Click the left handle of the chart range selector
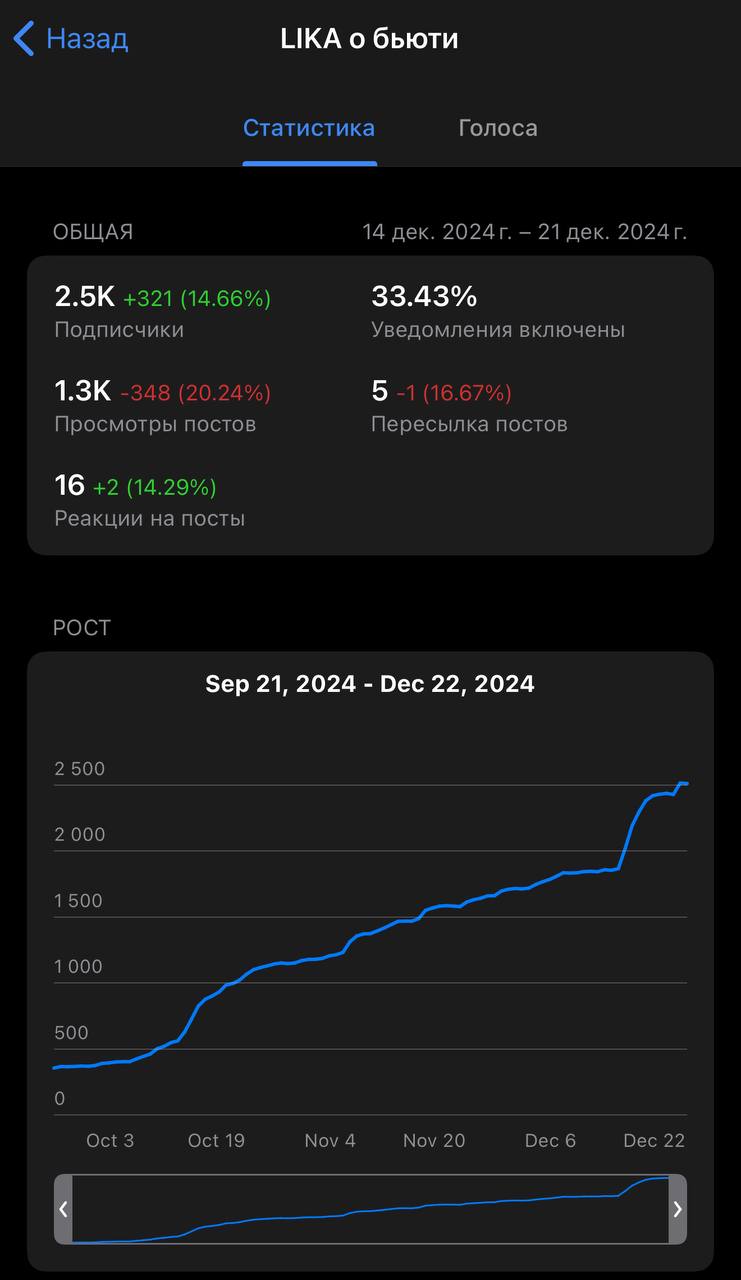Image resolution: width=741 pixels, height=1280 pixels. [63, 1209]
